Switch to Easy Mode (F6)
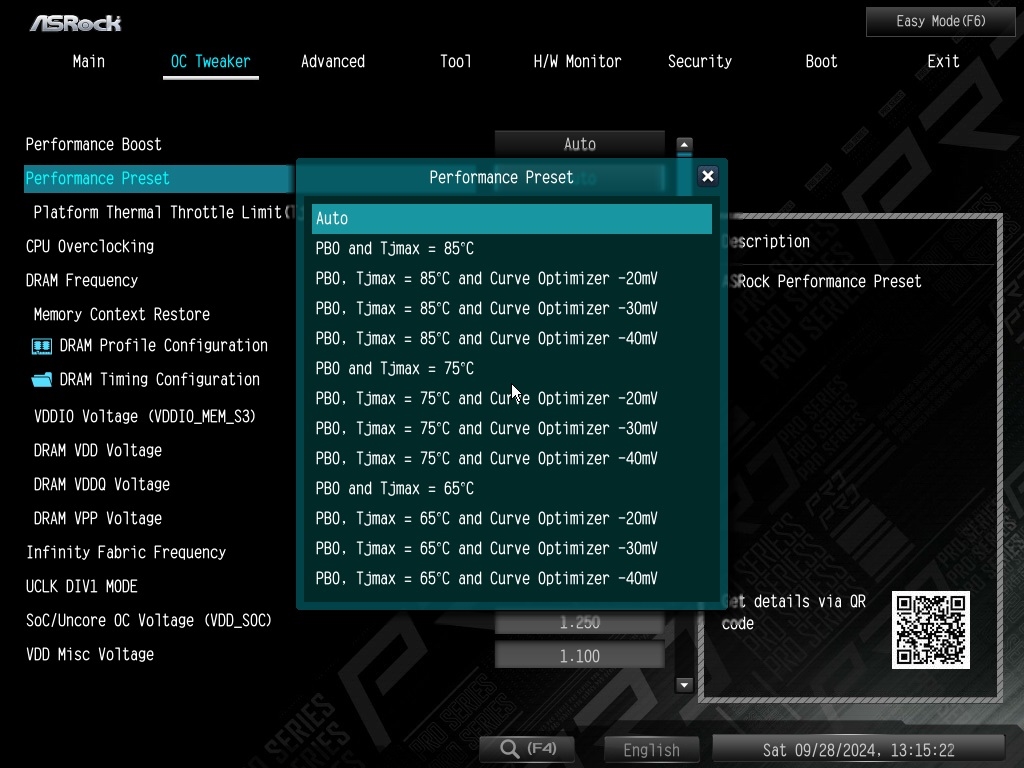Viewport: 1024px width, 768px height. click(x=940, y=22)
